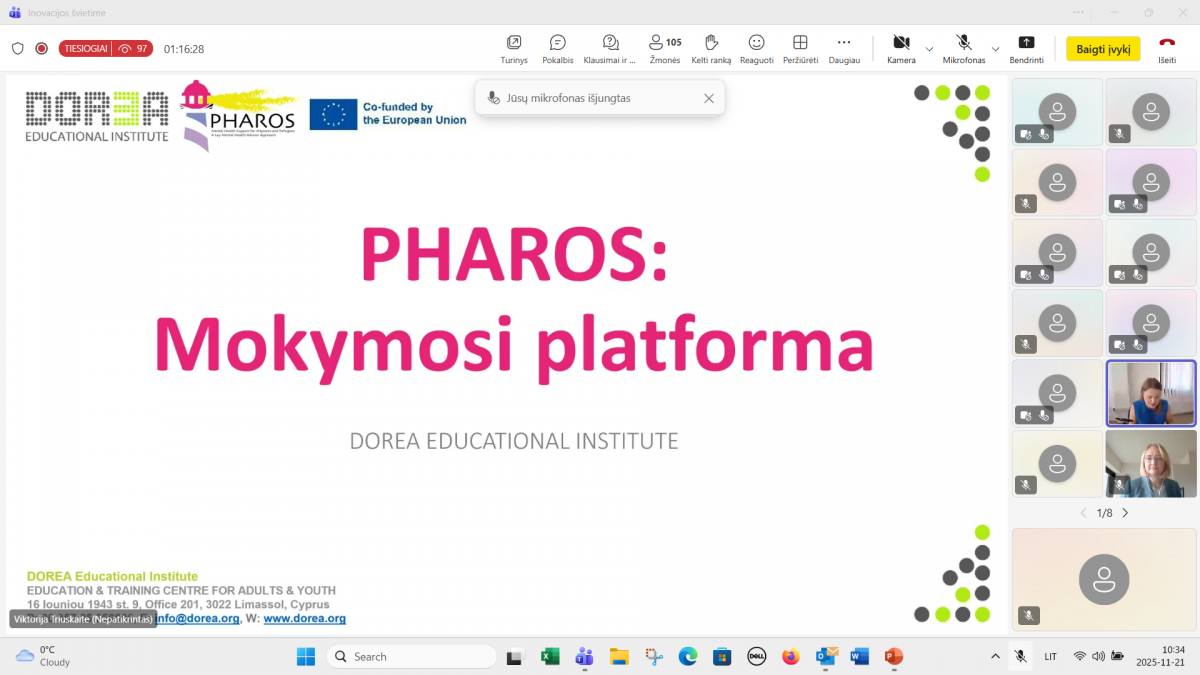Open the Reaguoti reactions menu
This screenshot has width=1200, height=675.
756,48
